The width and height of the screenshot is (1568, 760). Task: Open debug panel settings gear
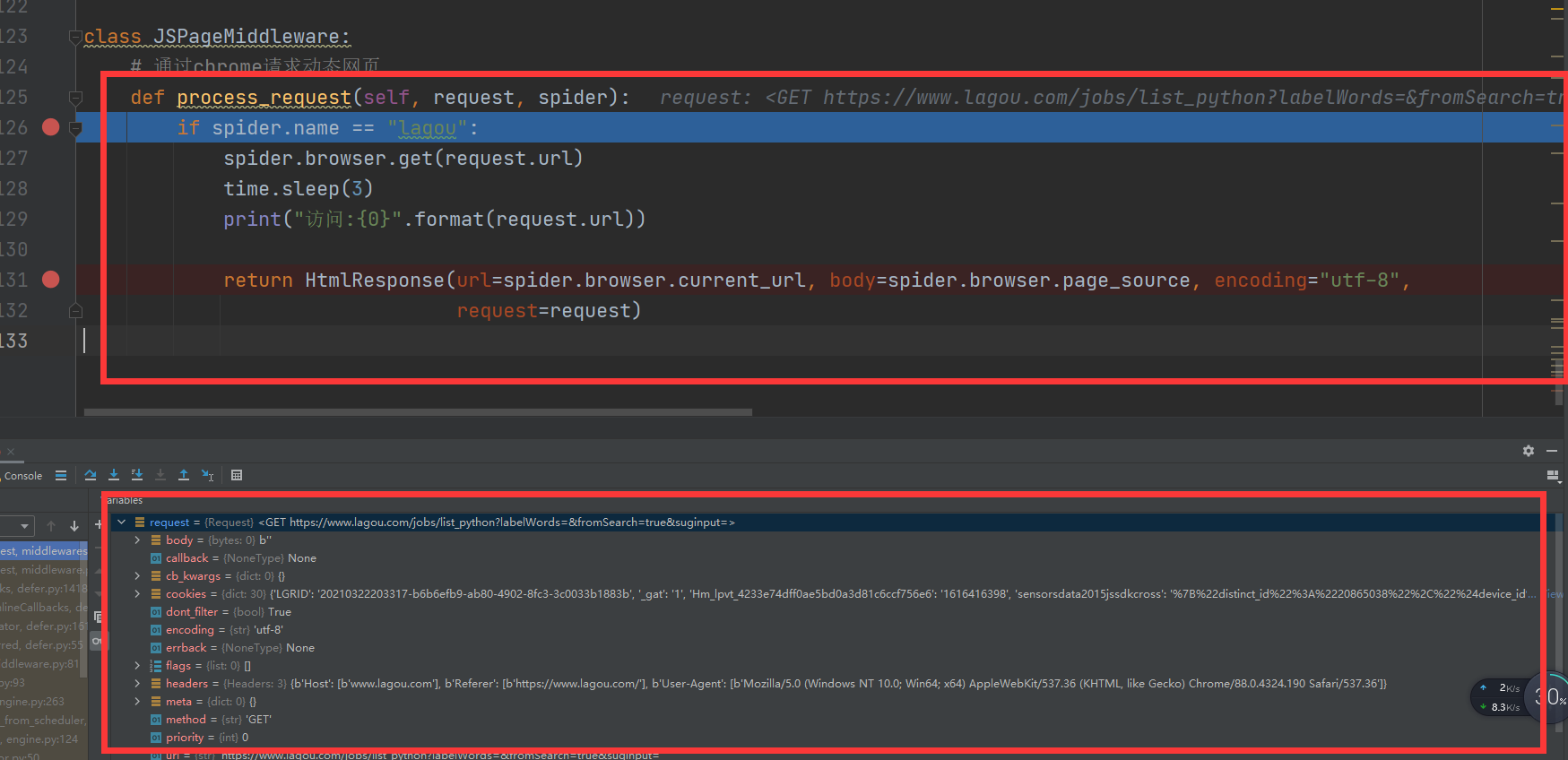click(1529, 451)
